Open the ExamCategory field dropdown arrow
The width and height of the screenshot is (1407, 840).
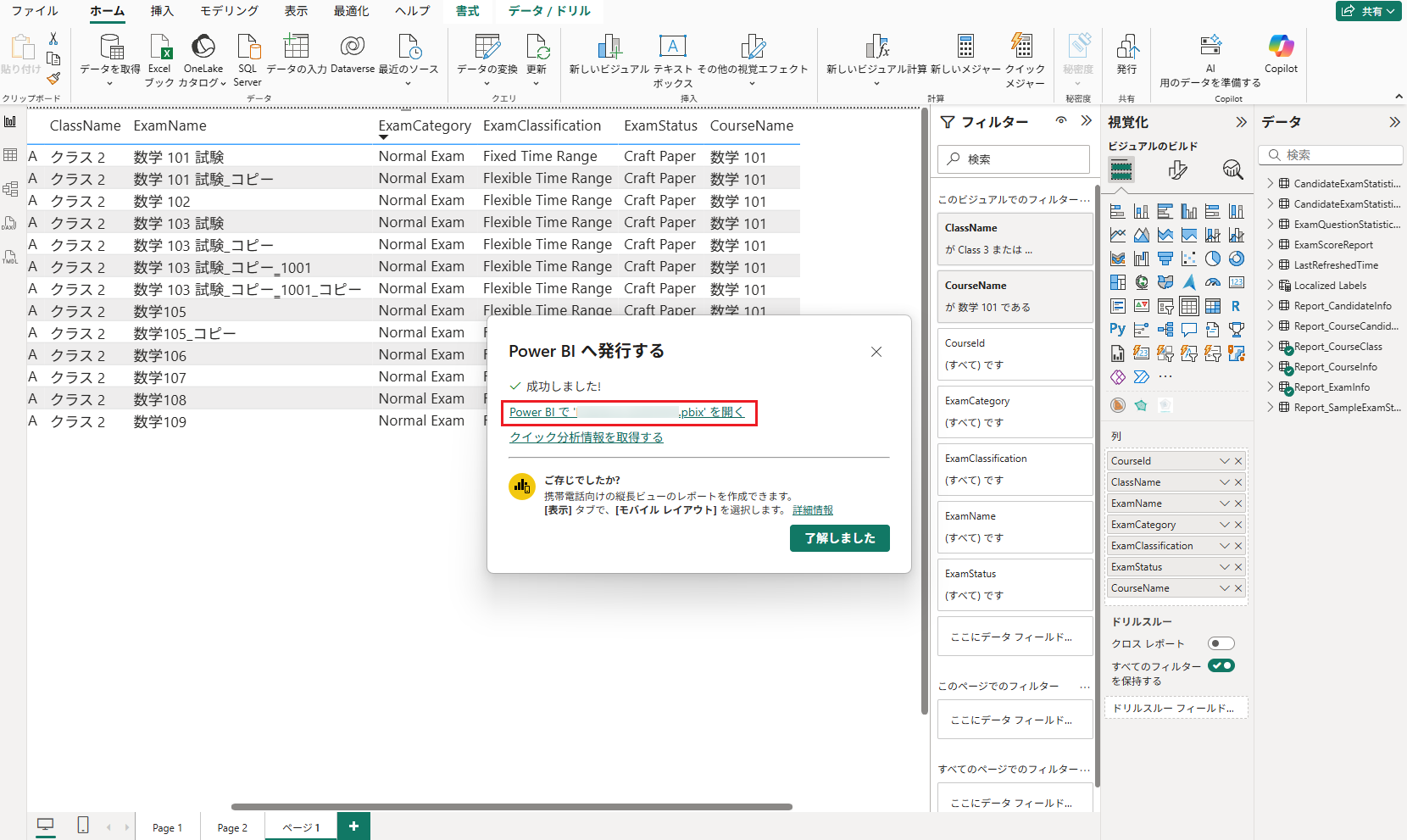tap(1224, 525)
